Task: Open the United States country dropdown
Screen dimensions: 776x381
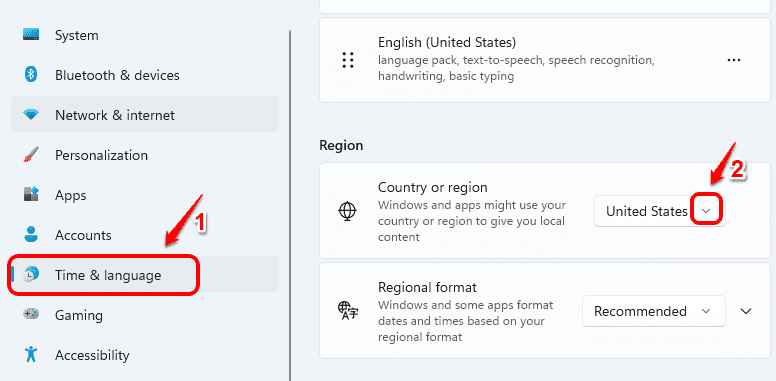Action: (660, 211)
